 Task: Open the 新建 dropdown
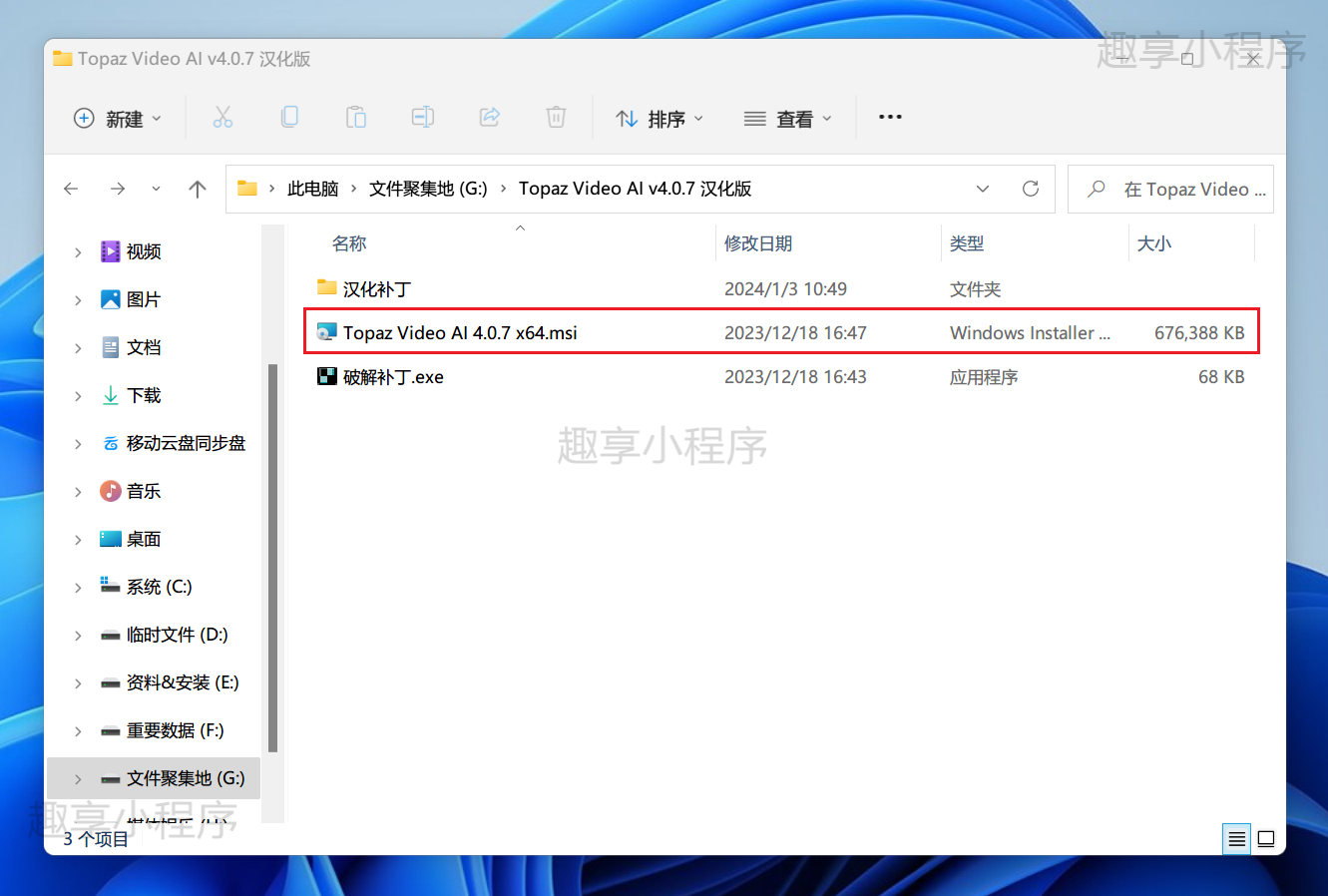[118, 119]
